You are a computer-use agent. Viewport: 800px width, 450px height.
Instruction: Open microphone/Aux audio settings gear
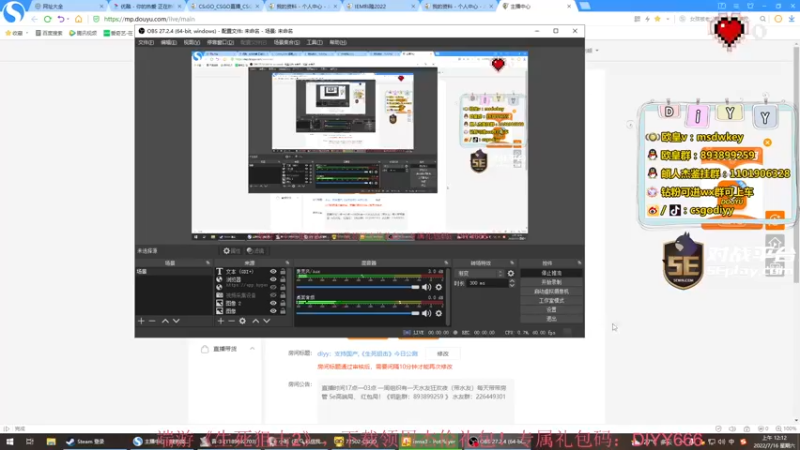439,287
